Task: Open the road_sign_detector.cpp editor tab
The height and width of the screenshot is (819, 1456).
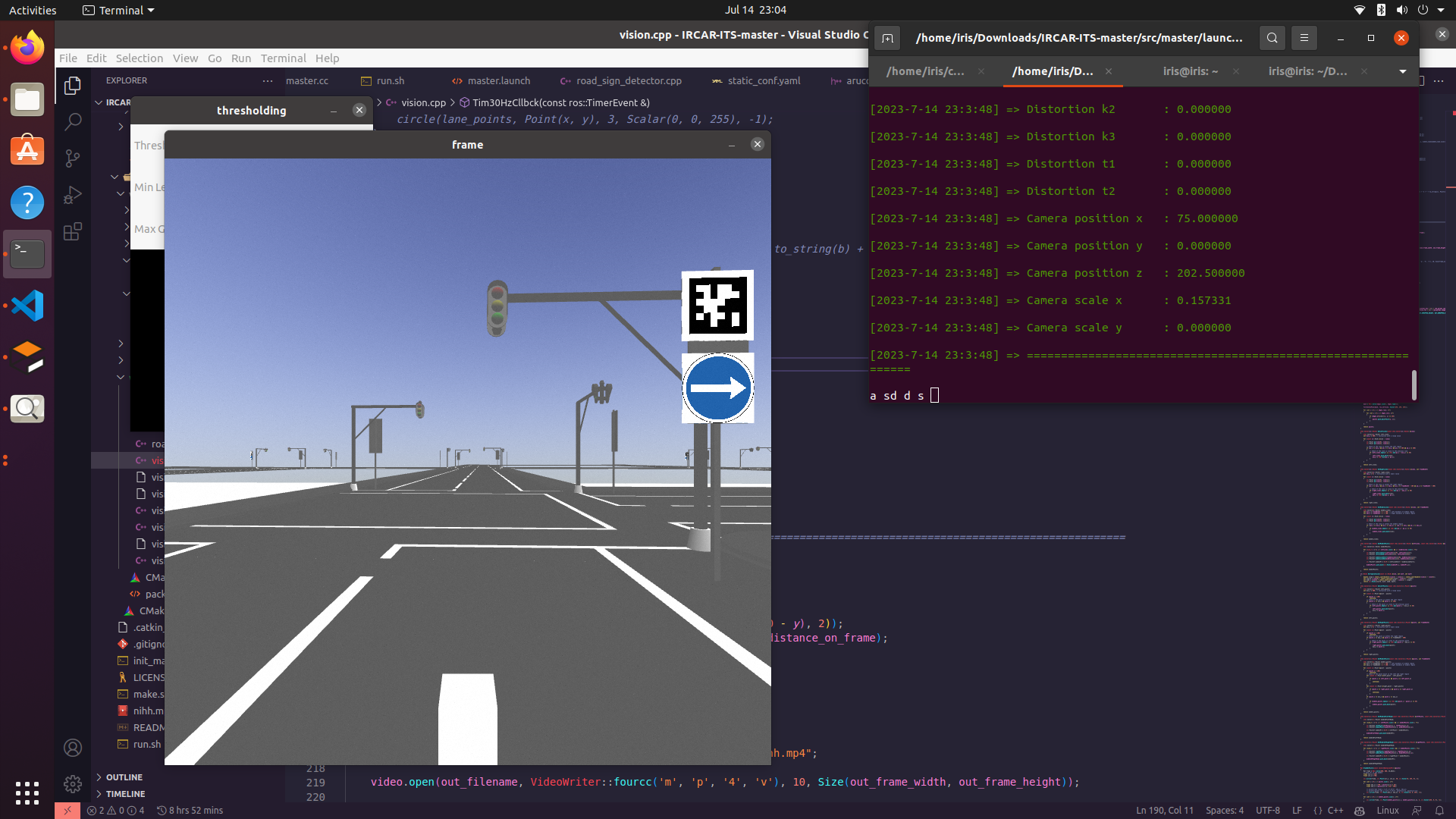Action: point(628,80)
